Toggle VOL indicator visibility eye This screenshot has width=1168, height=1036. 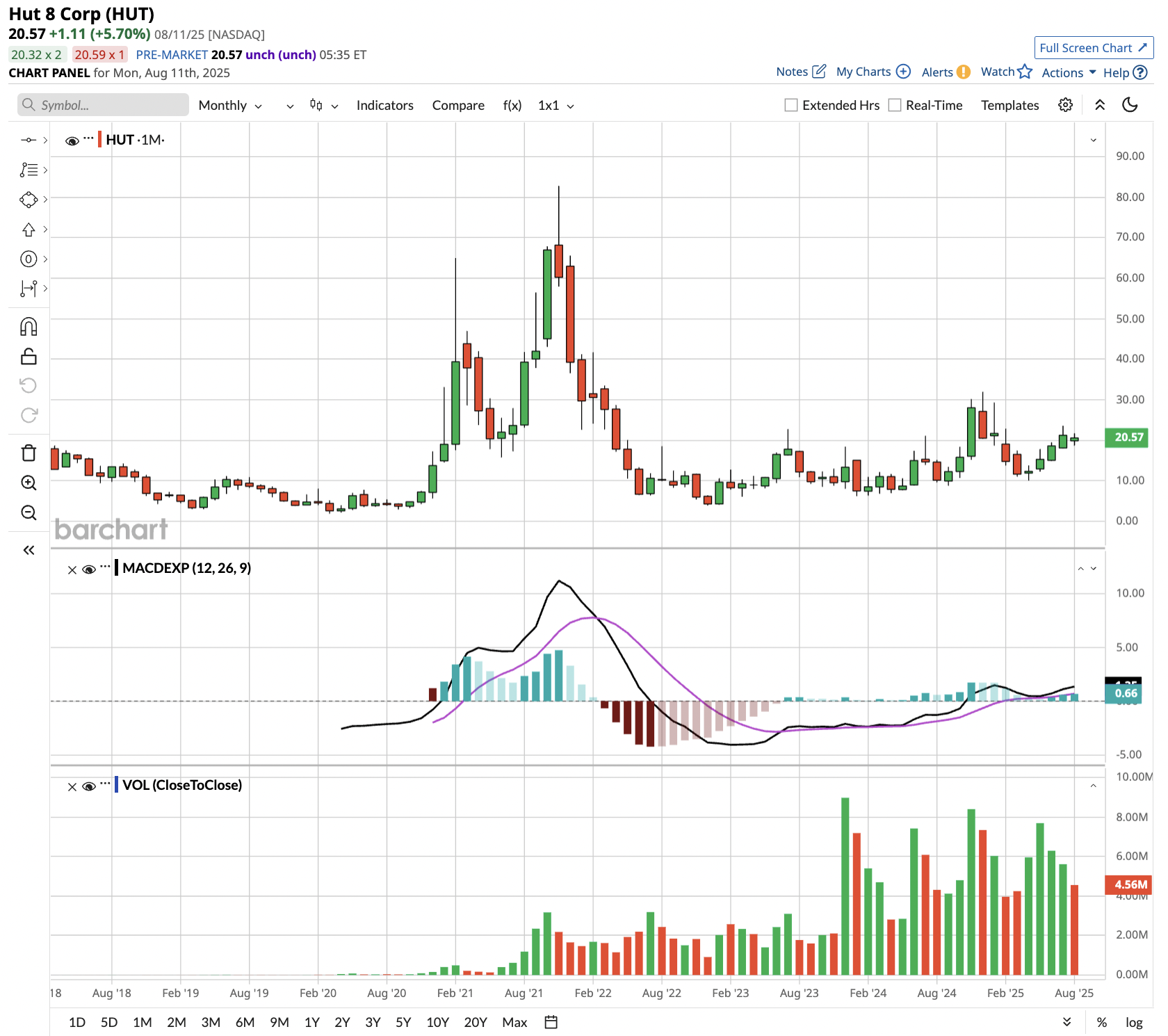pyautogui.click(x=89, y=786)
